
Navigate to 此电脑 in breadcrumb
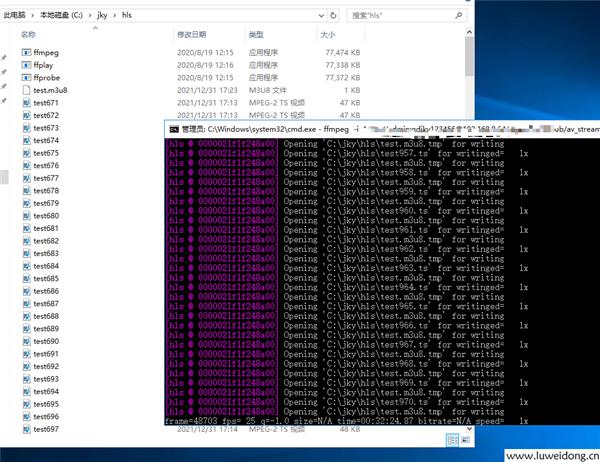[17, 15]
